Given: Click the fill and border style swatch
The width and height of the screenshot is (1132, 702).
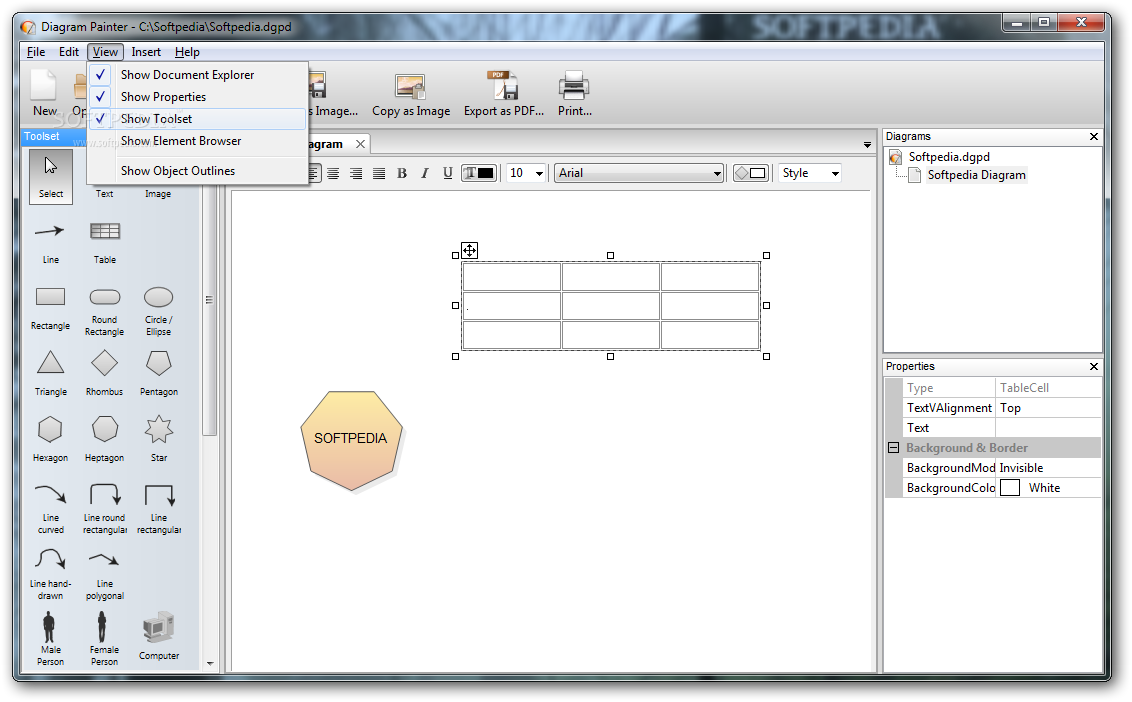Looking at the screenshot, I should coord(750,173).
